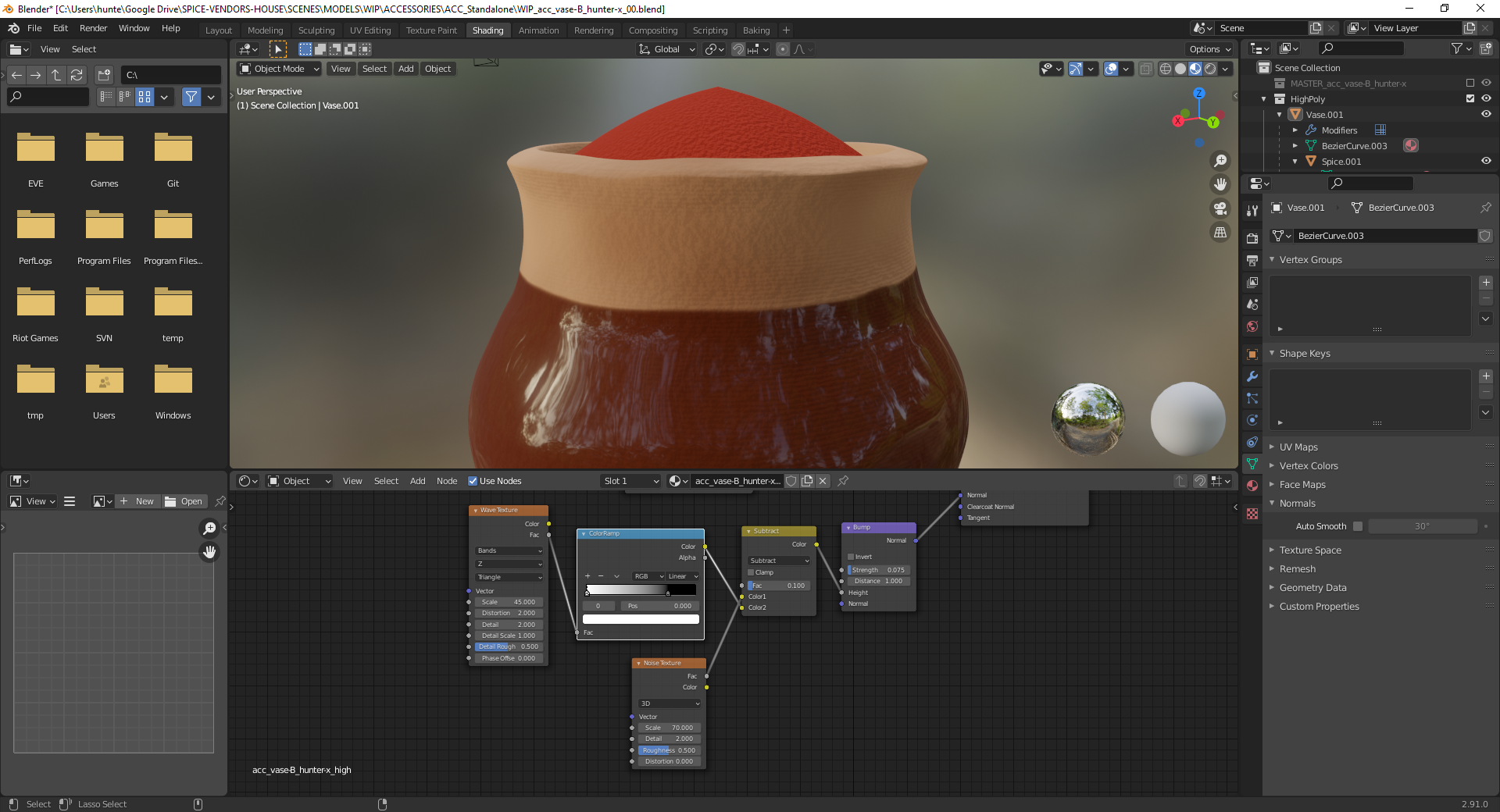
Task: Open the Render menu
Action: point(93,28)
